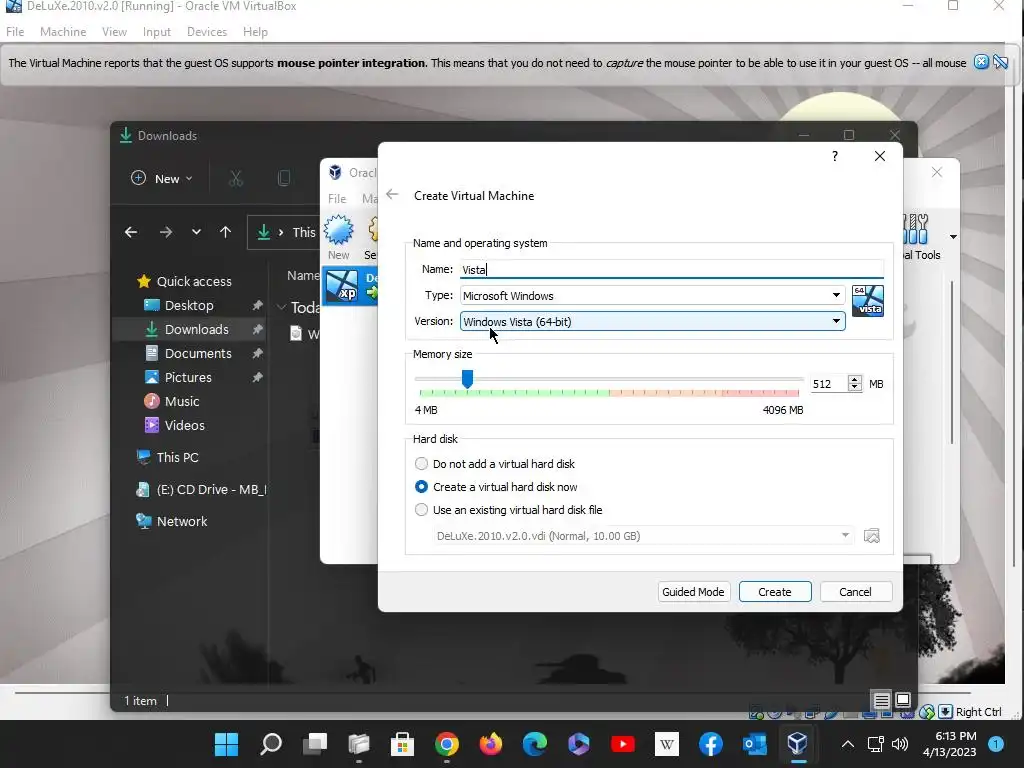The height and width of the screenshot is (768, 1024).
Task: Open Microsoft Store from the taskbar
Action: (x=403, y=744)
